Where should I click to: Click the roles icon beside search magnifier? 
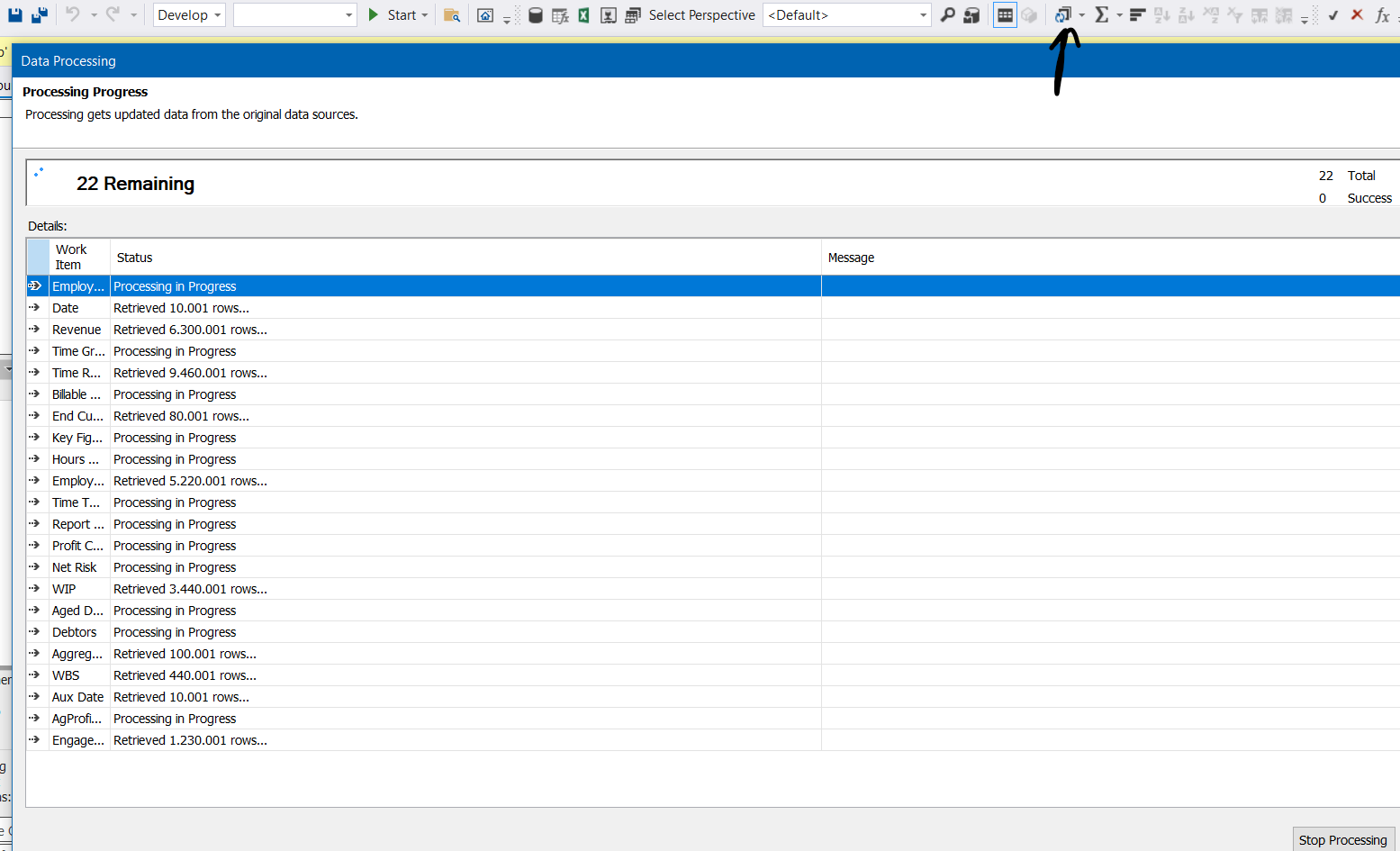point(971,15)
